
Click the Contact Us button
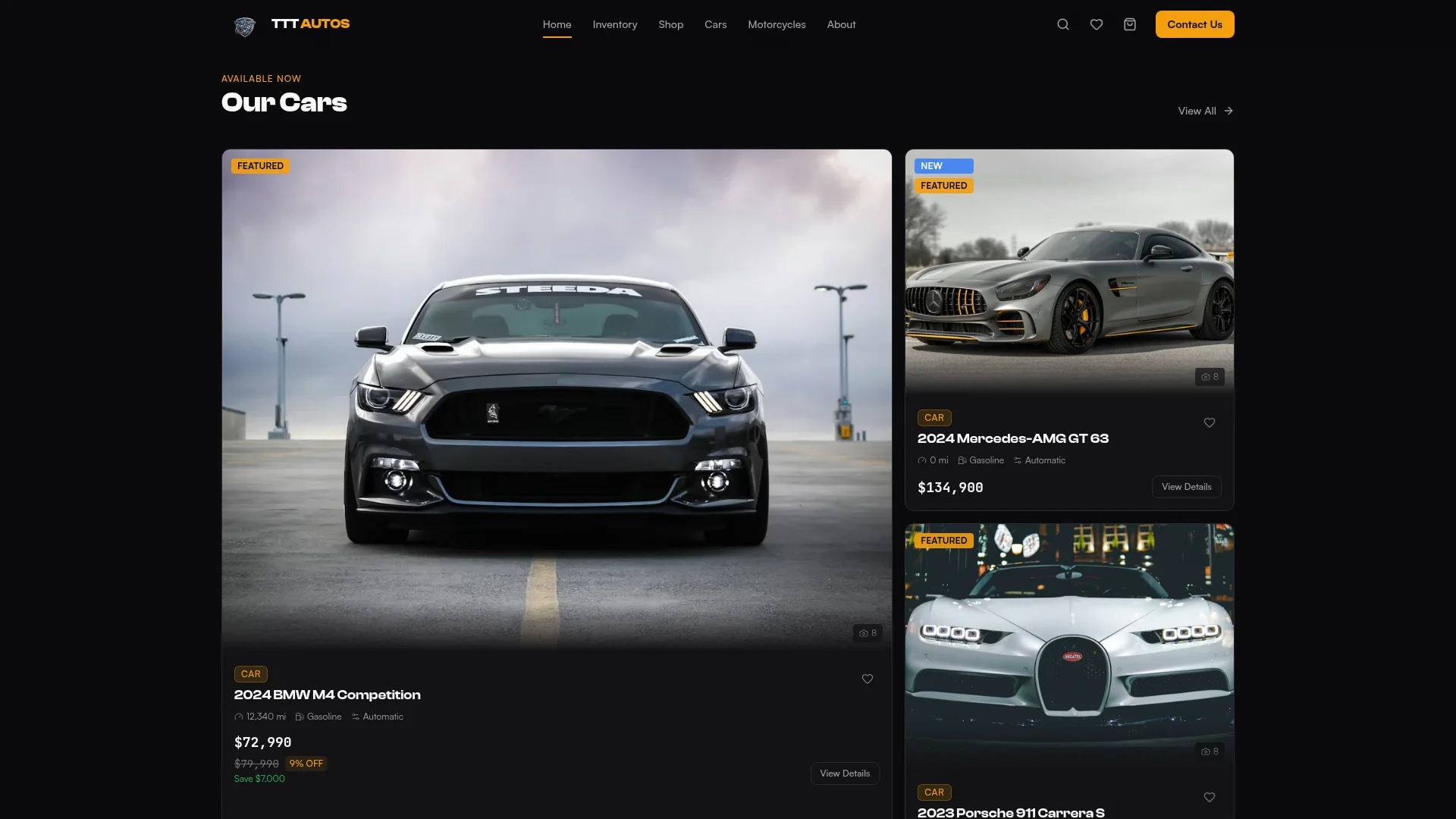(x=1194, y=24)
